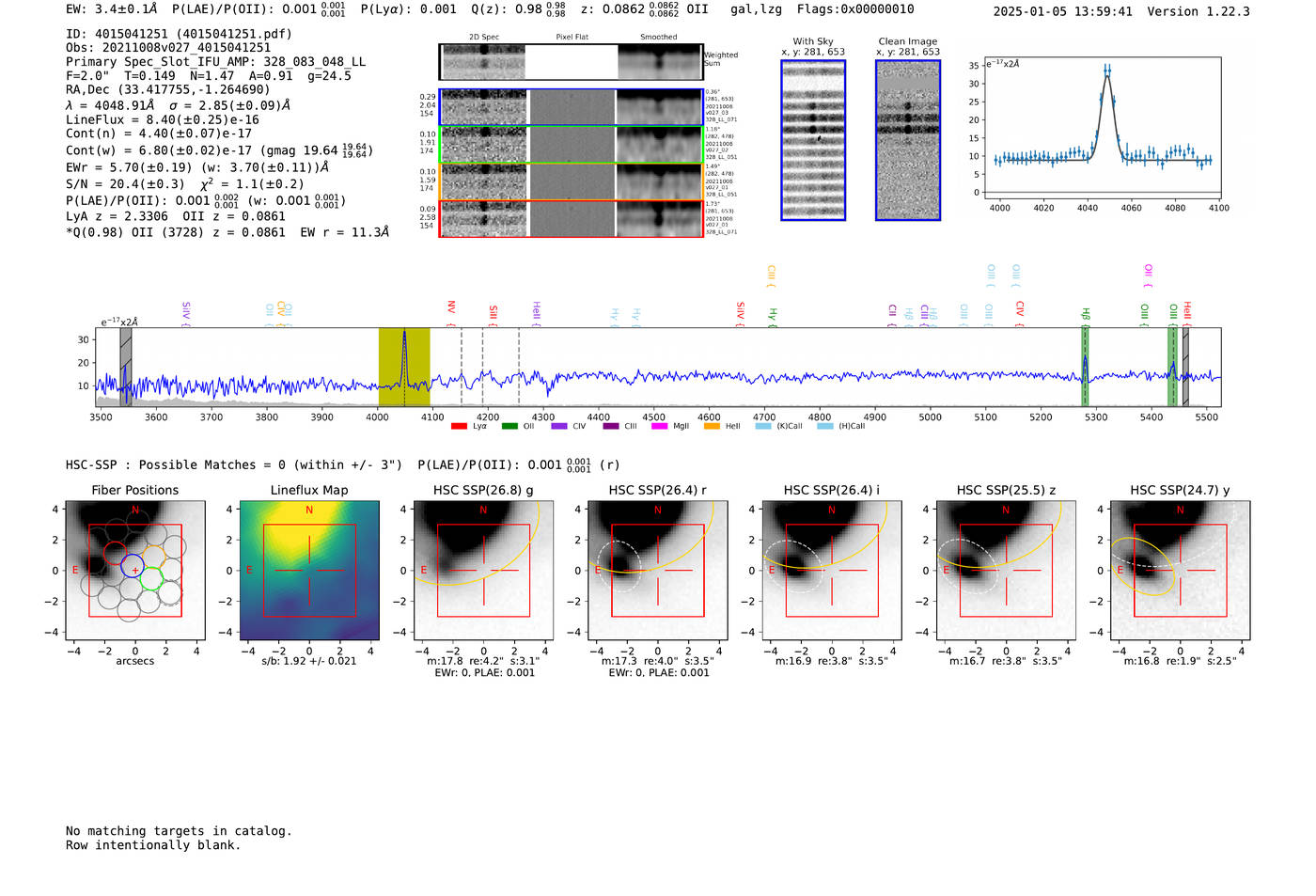Click the With Sky spectrum image
Screen dimensions: 1316x896
813,140
